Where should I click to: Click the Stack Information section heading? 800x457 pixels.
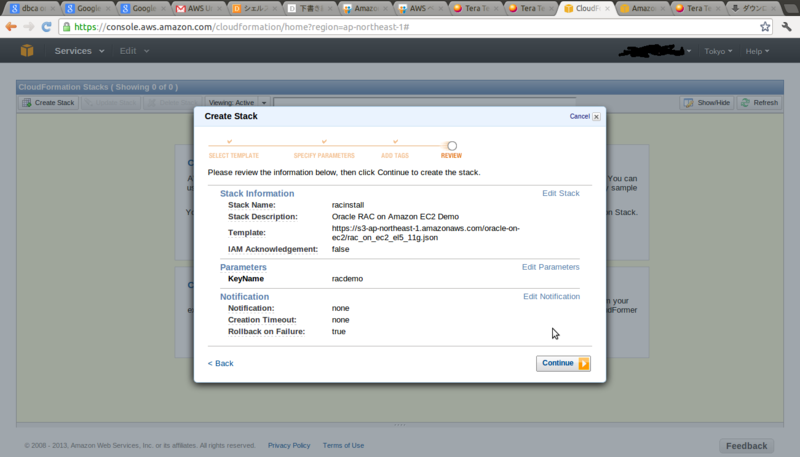click(257, 193)
